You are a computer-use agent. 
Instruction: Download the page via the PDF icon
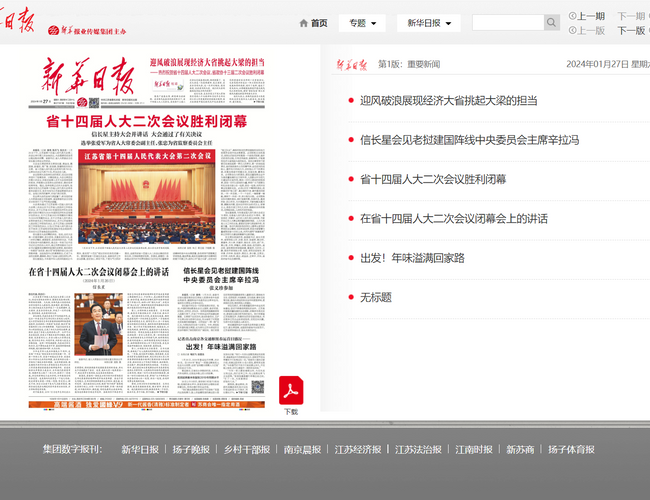[x=290, y=390]
